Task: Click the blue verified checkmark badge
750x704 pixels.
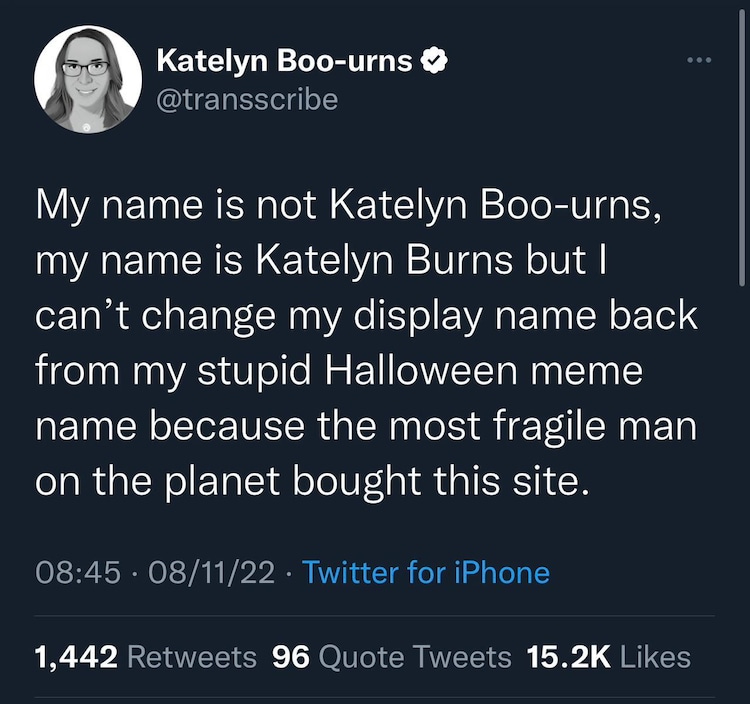Action: click(433, 60)
